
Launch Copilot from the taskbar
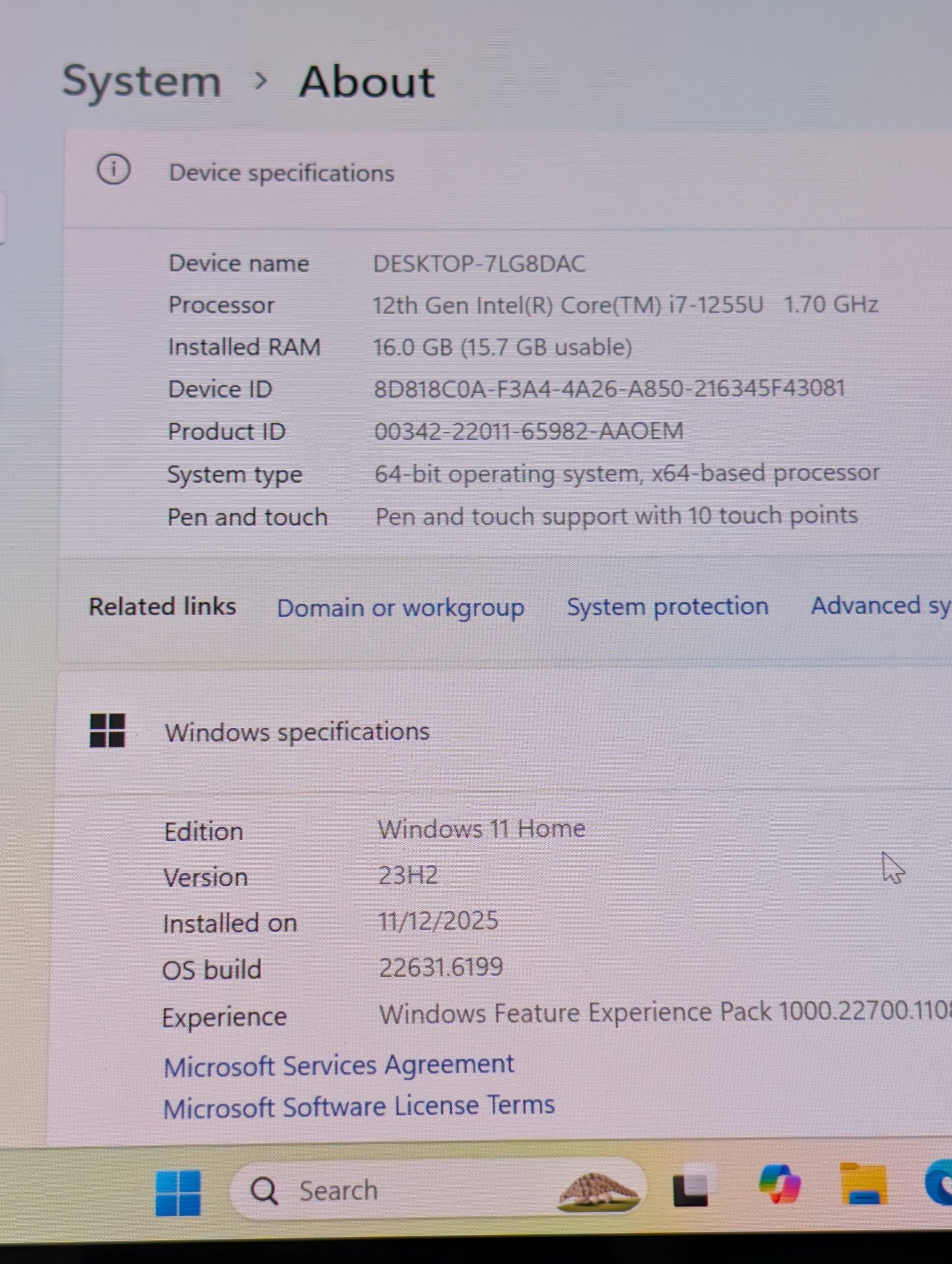point(779,1185)
